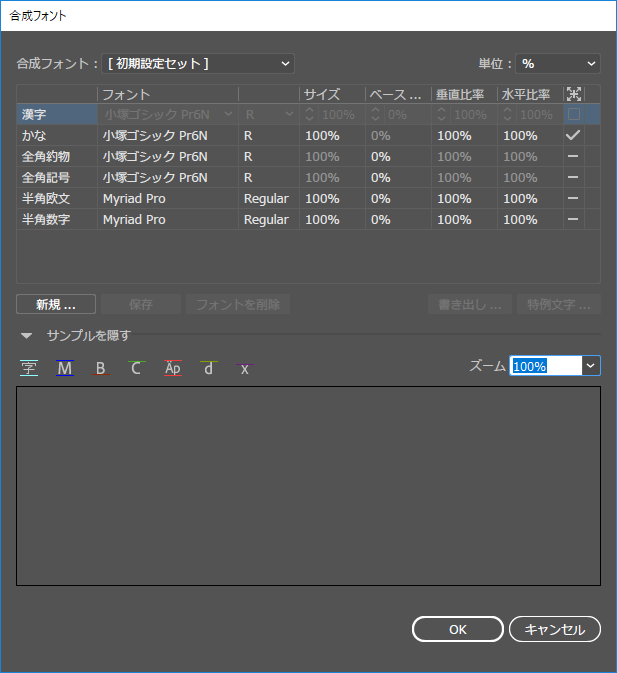Screen dimensions: 617x673
Task: Click vertical scale 100% in かな row
Action: (x=454, y=136)
